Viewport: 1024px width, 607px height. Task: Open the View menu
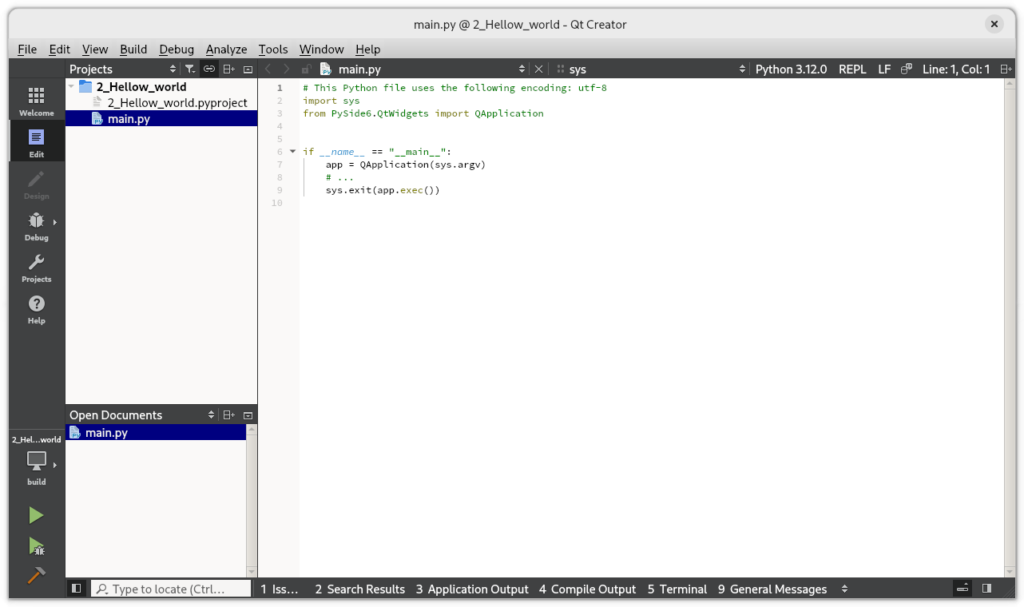[x=95, y=49]
